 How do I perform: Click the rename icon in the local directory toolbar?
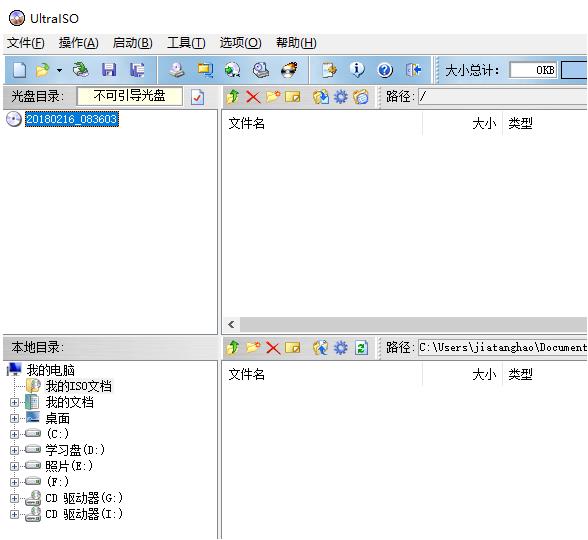pyautogui.click(x=292, y=348)
